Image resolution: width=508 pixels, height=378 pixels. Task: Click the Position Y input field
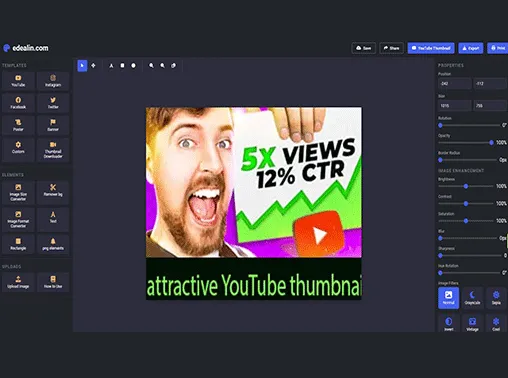(490, 84)
